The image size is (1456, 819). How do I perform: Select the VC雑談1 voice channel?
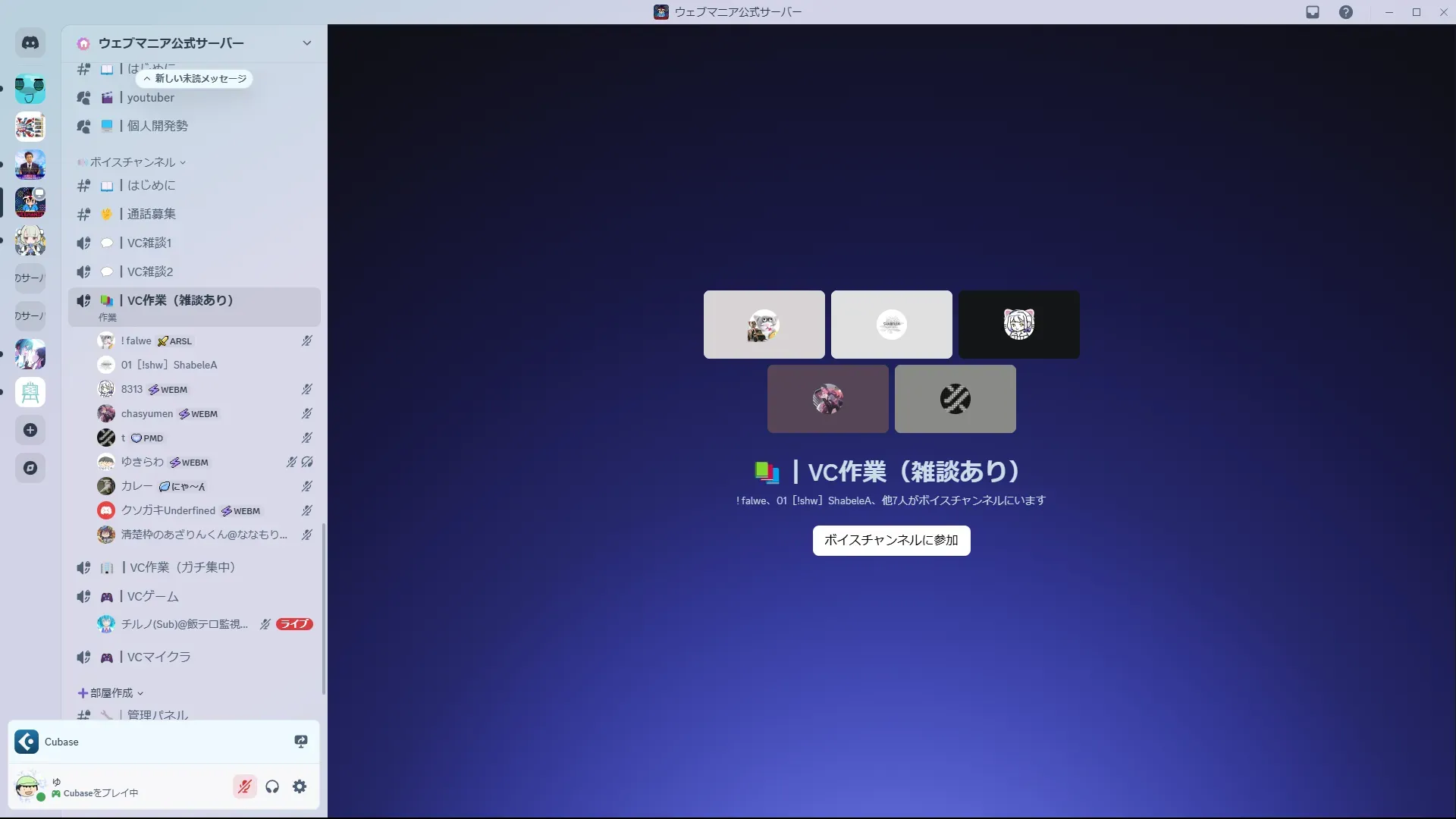click(x=149, y=243)
